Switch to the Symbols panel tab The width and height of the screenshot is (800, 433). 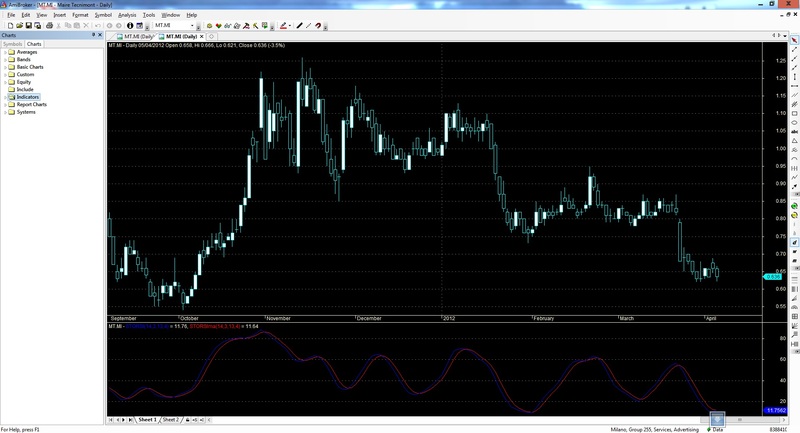[x=12, y=44]
